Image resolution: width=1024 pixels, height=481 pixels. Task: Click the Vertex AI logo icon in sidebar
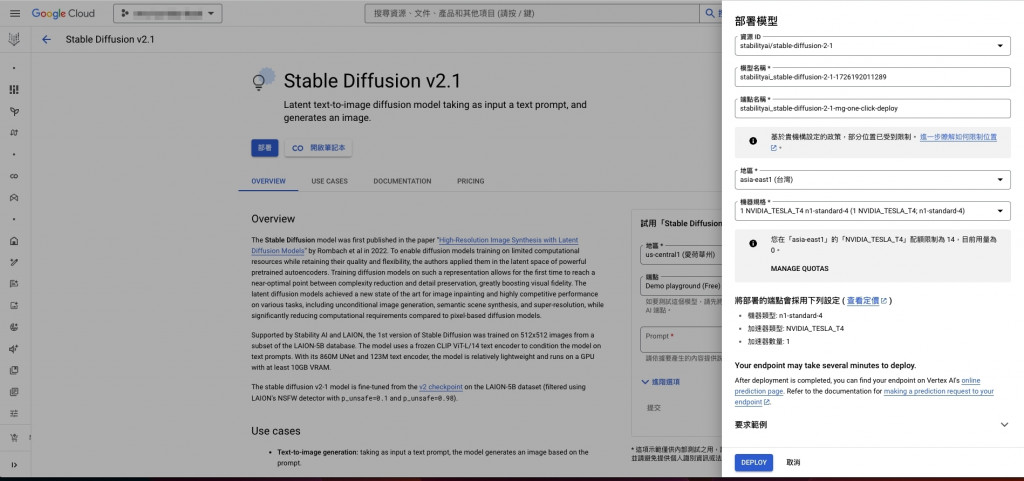click(14, 40)
